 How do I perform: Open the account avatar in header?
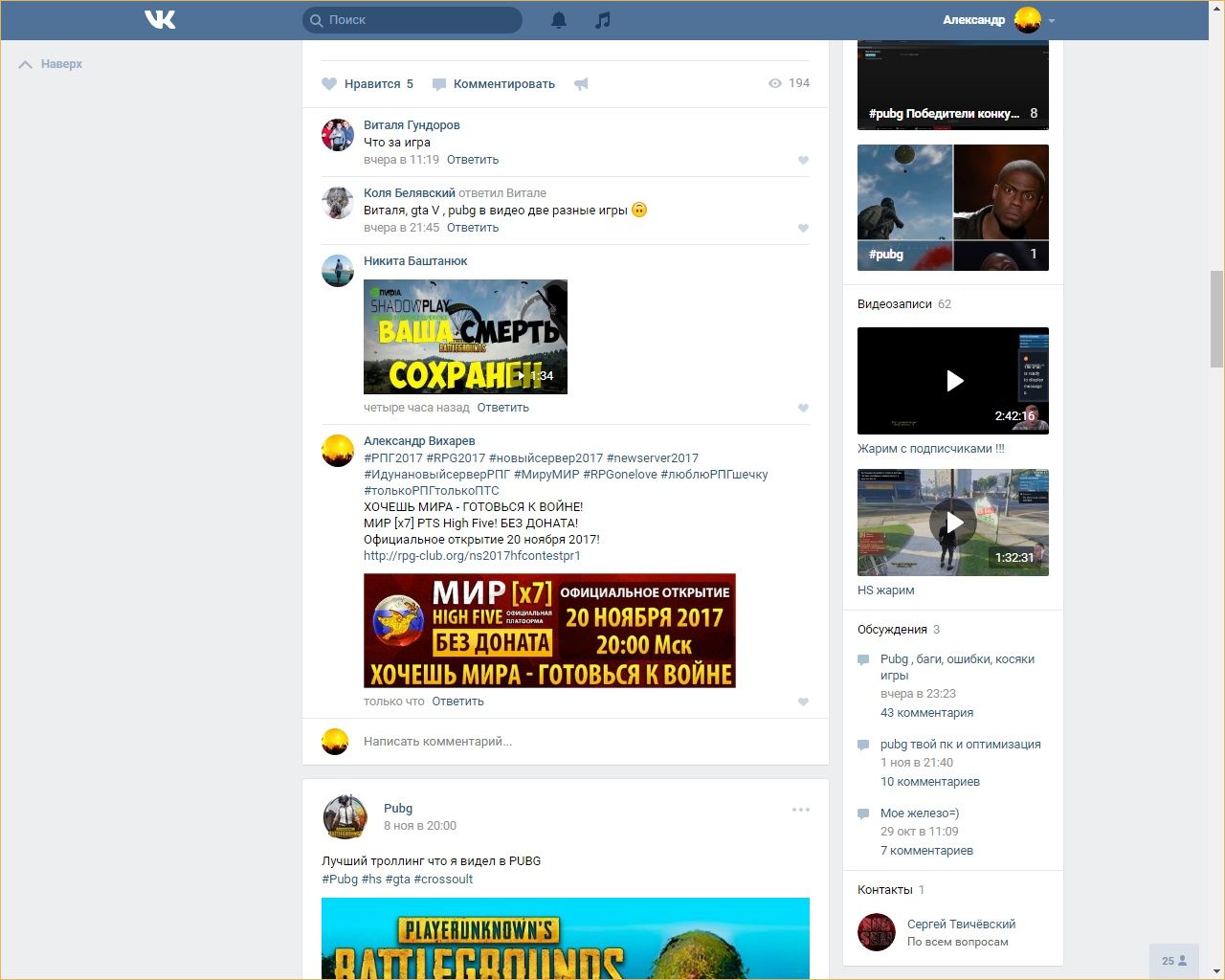point(1028,19)
